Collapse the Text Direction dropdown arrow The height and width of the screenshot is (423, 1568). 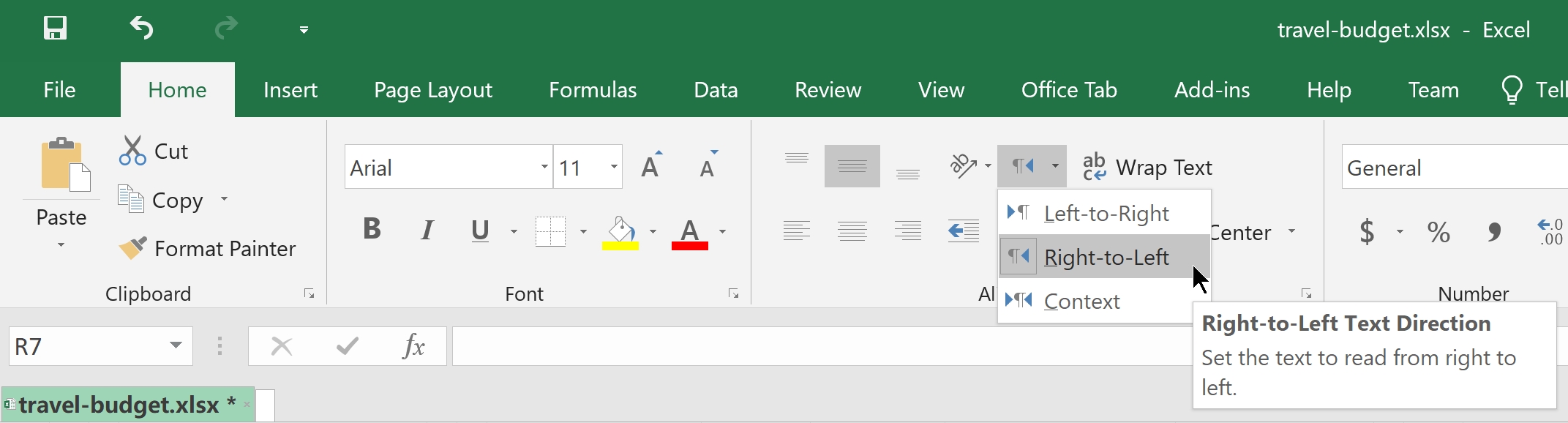1055,166
